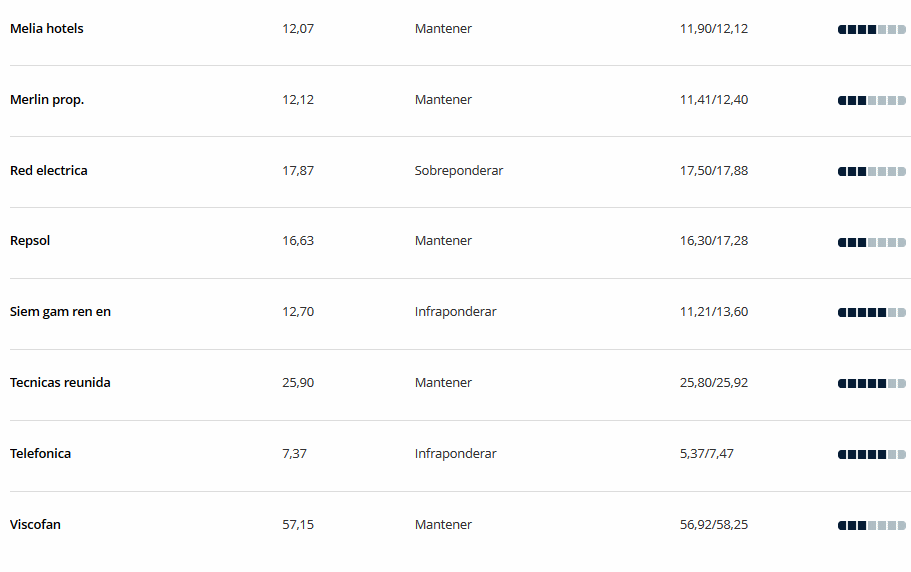The width and height of the screenshot is (911, 572).
Task: Click Infraponderar recommendation in Telefonica row
Action: pyautogui.click(x=456, y=454)
